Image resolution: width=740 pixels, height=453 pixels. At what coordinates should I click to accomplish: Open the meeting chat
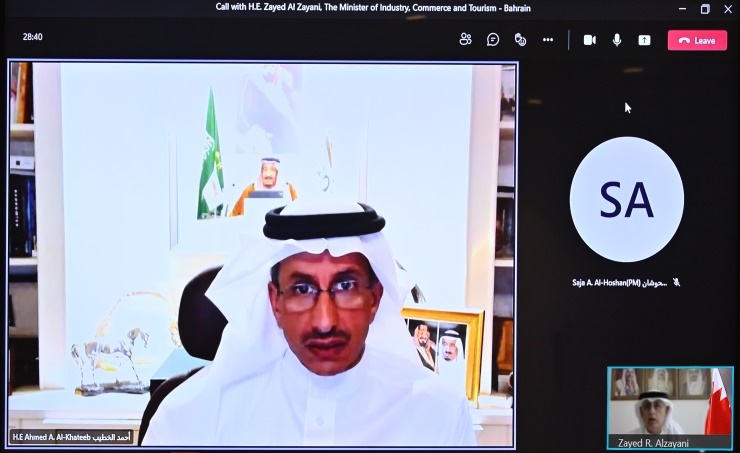pyautogui.click(x=493, y=40)
